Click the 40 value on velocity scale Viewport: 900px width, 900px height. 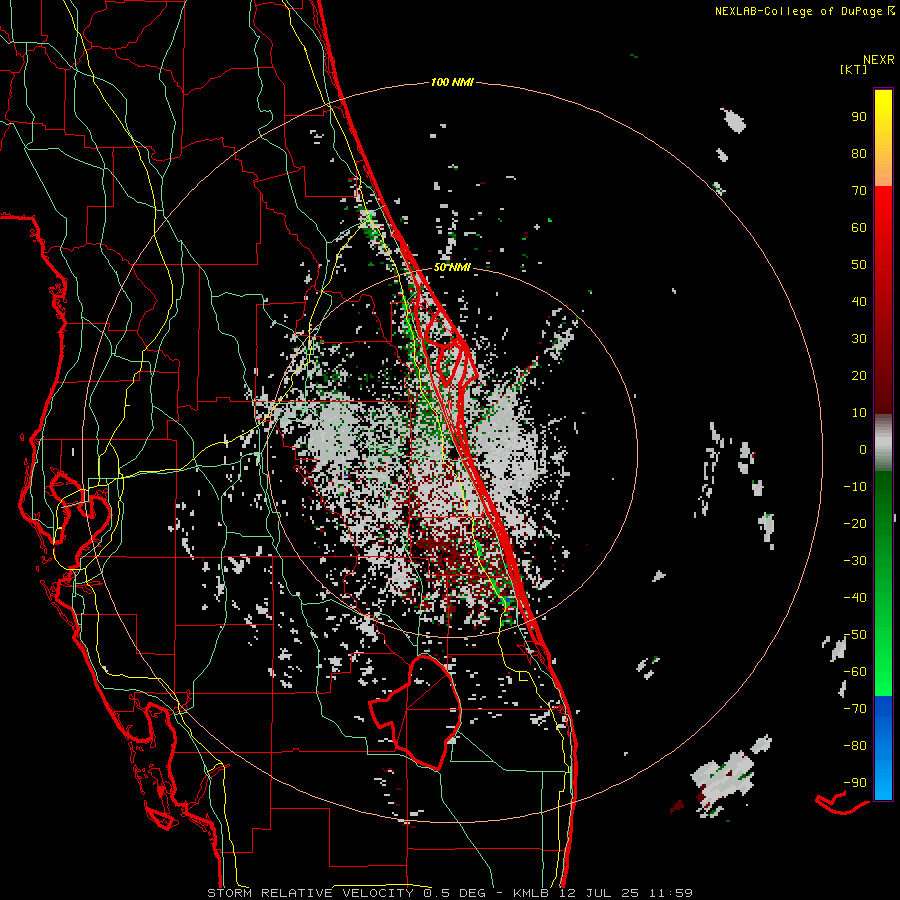(859, 302)
